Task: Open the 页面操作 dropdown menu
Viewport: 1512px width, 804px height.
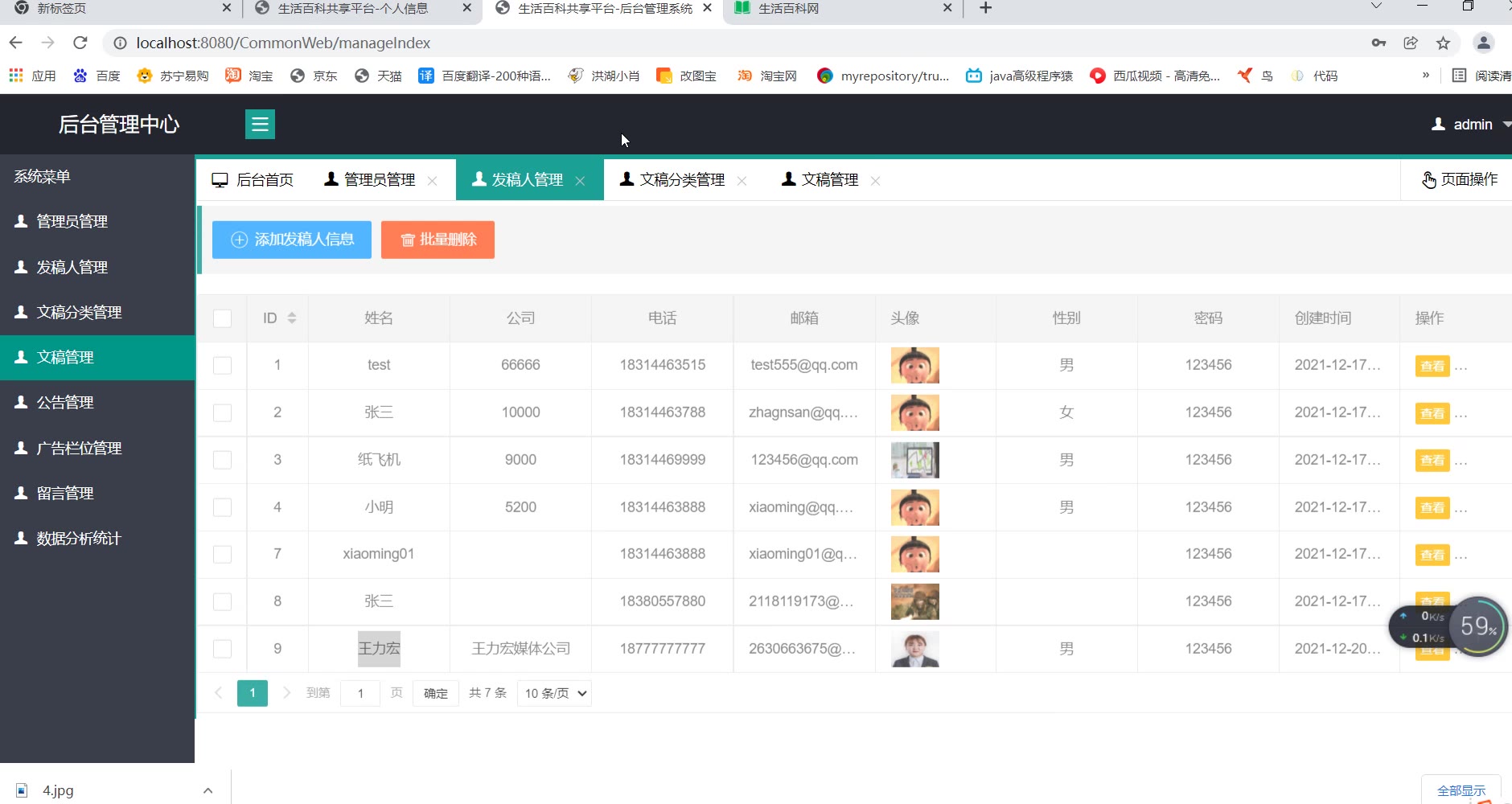Action: point(1459,179)
